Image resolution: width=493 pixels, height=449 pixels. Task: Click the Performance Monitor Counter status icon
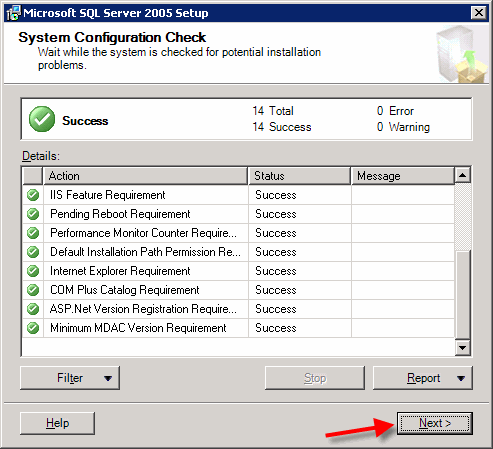point(33,233)
